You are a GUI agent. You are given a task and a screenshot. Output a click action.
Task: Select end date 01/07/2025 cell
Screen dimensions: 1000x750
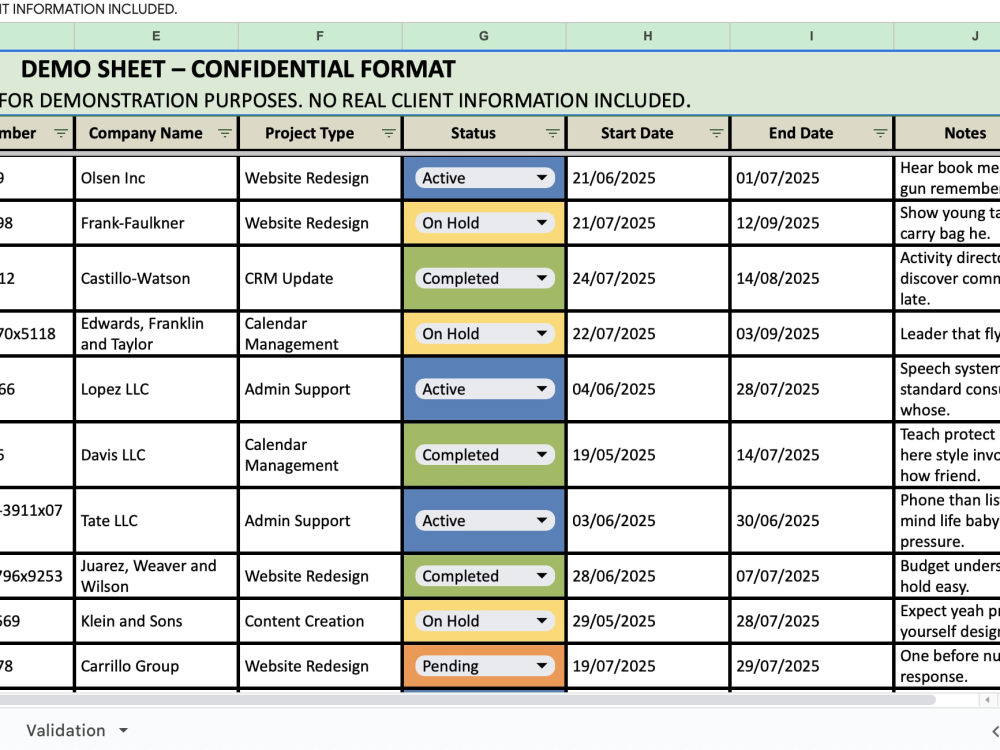(x=812, y=178)
